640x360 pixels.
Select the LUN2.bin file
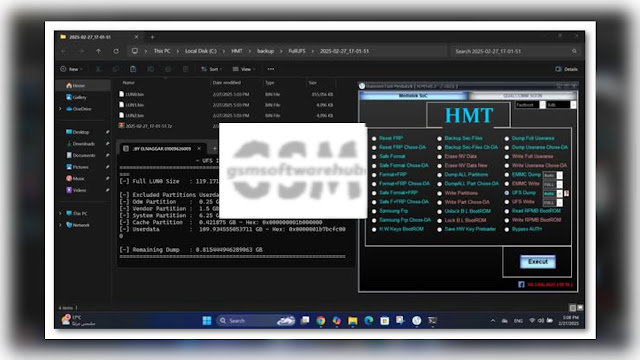[x=131, y=116]
